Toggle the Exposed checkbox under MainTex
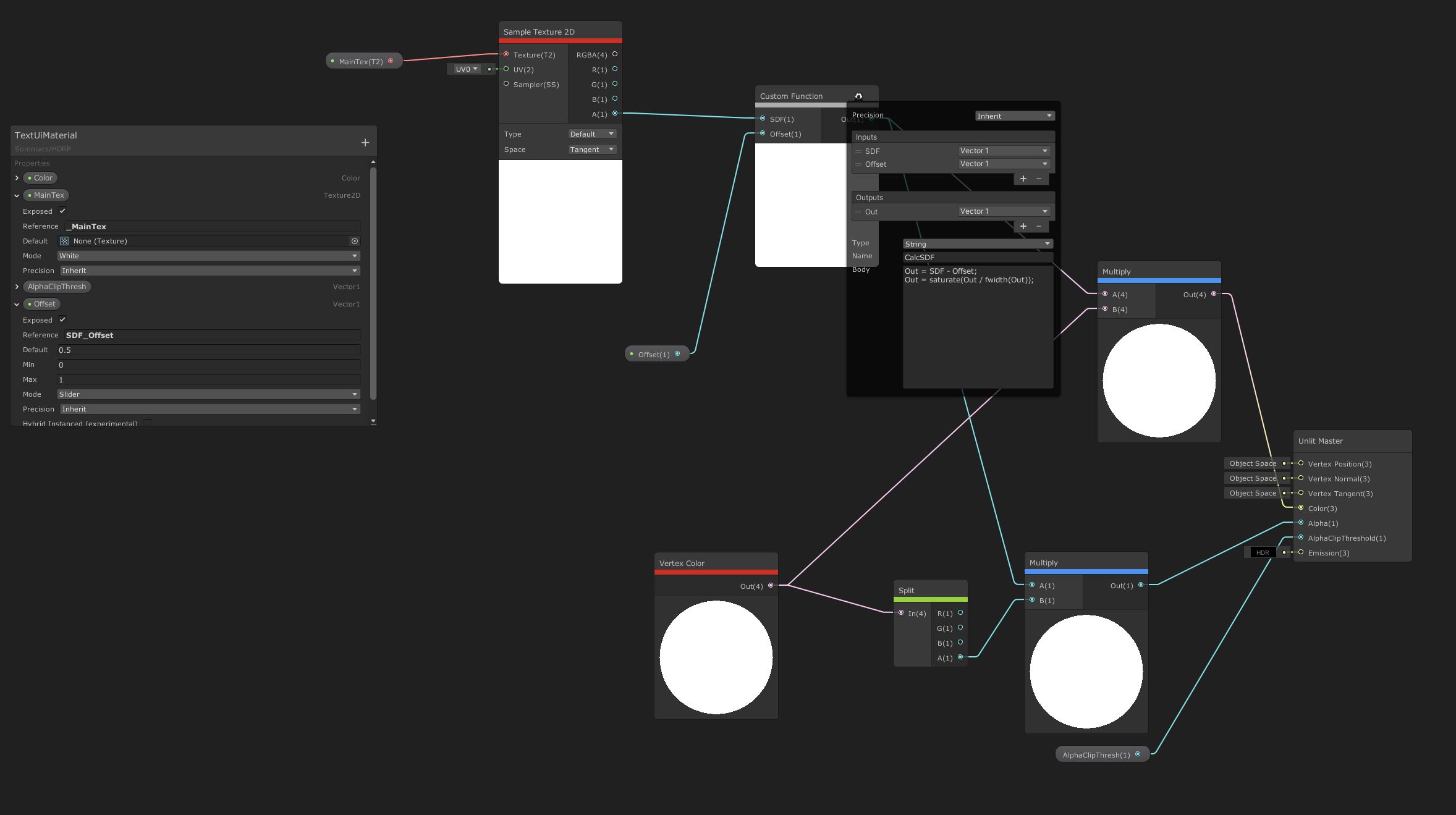 (x=62, y=211)
